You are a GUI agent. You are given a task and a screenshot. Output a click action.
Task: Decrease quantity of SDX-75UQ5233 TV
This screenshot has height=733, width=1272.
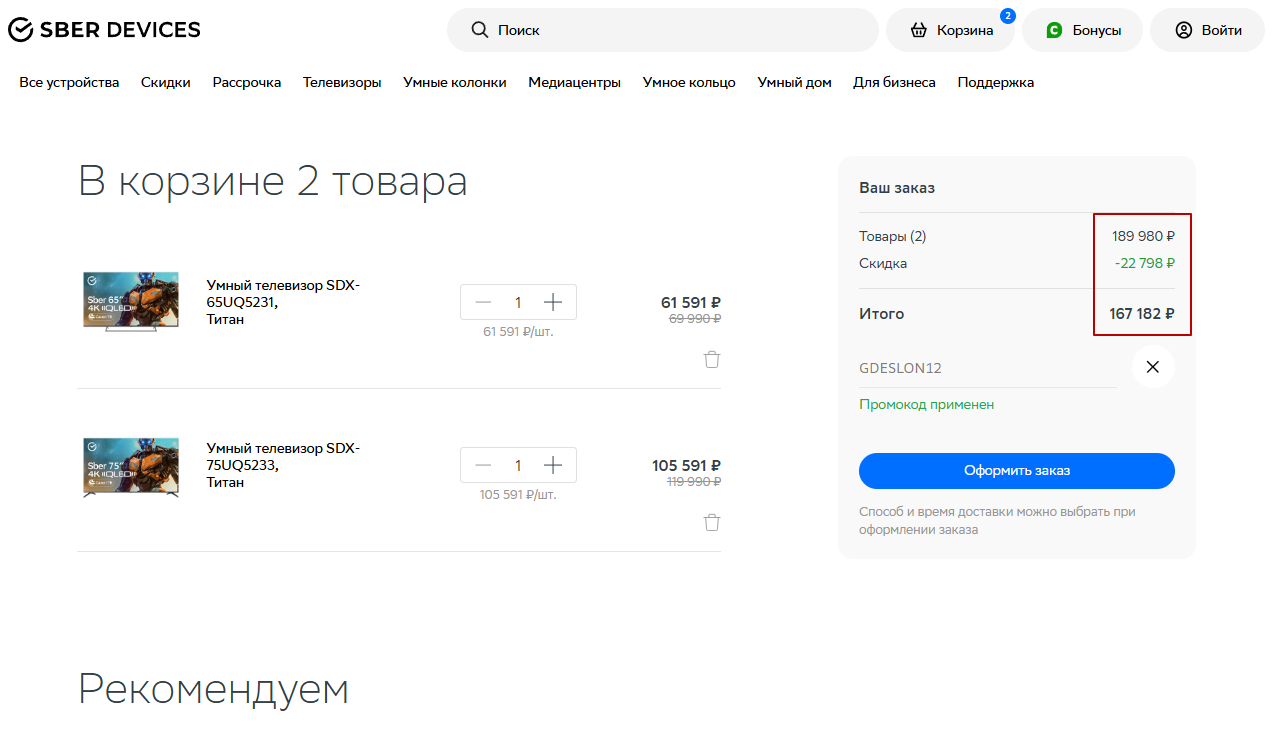coord(484,465)
